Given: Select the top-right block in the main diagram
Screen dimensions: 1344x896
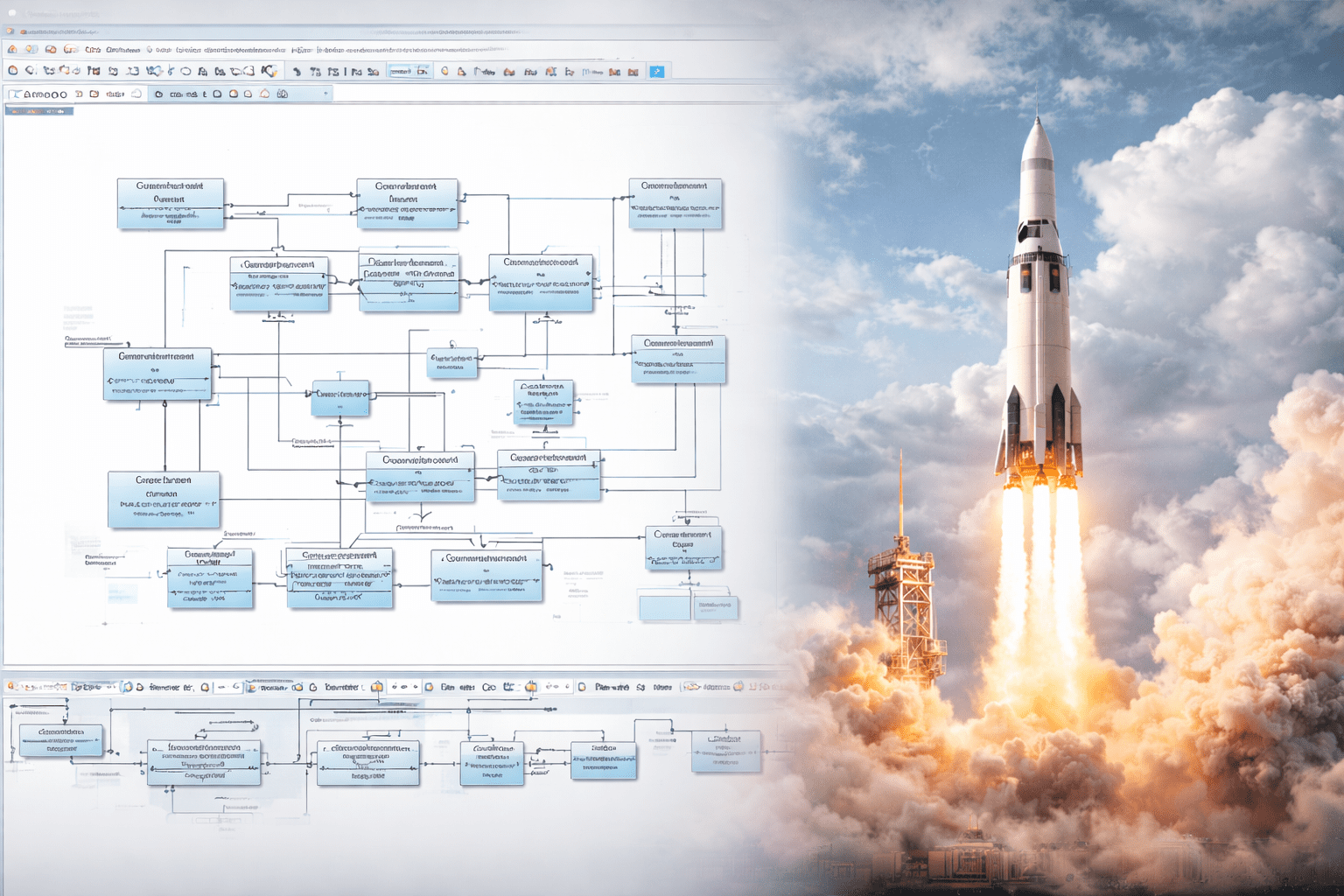Looking at the screenshot, I should coord(675,204).
